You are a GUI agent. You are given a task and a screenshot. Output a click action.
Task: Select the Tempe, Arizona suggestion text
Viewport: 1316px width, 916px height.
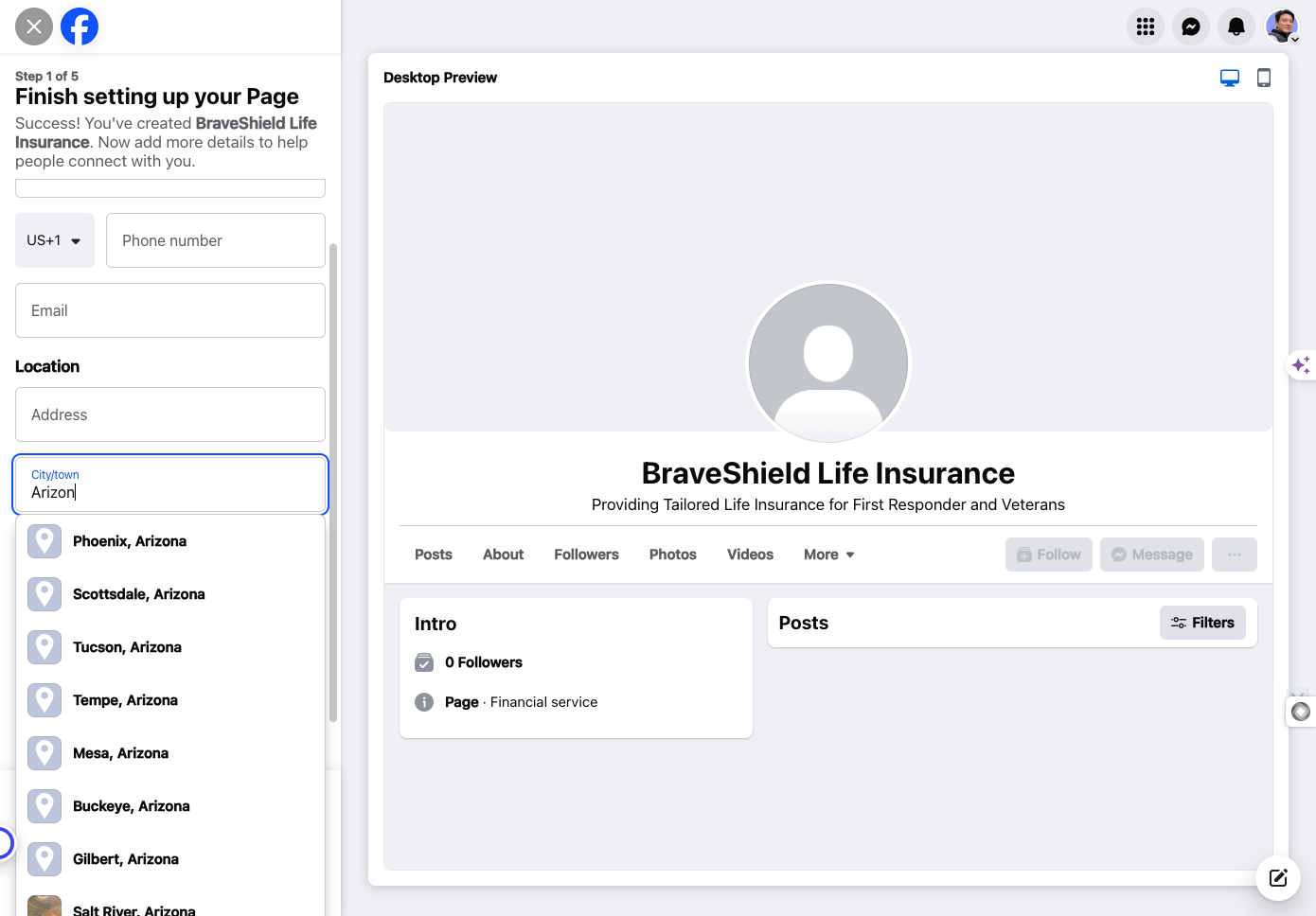click(x=125, y=700)
